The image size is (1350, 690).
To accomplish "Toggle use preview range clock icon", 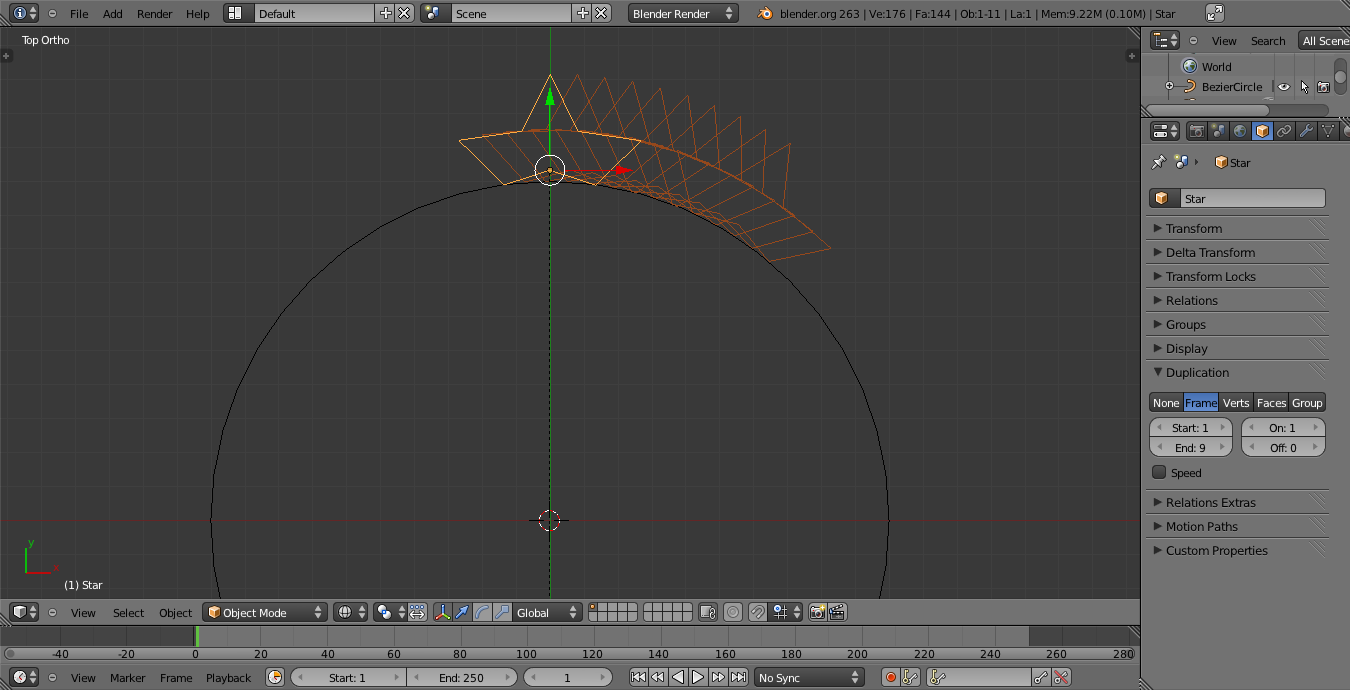I will point(275,677).
